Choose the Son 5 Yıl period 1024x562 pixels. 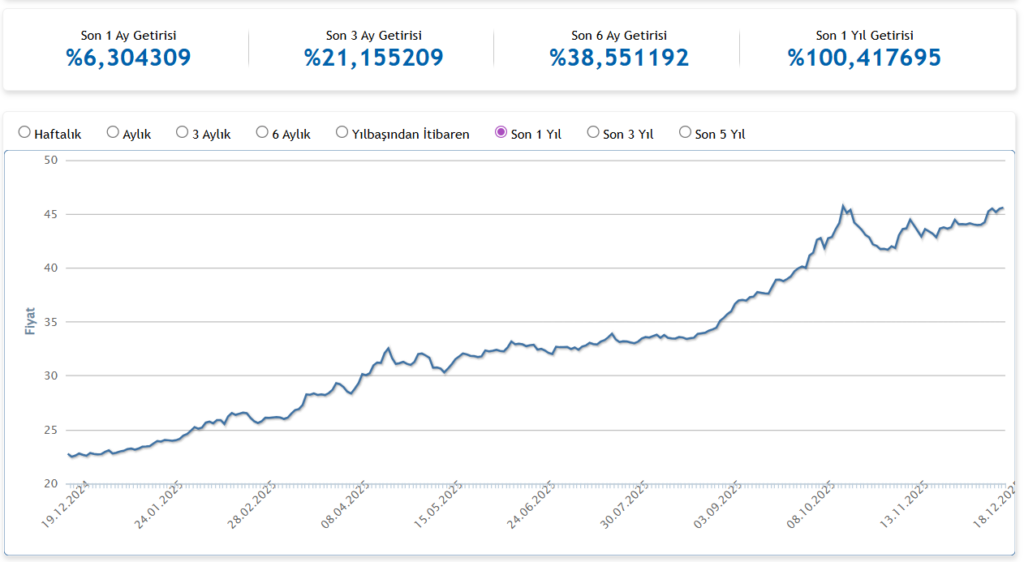point(685,132)
